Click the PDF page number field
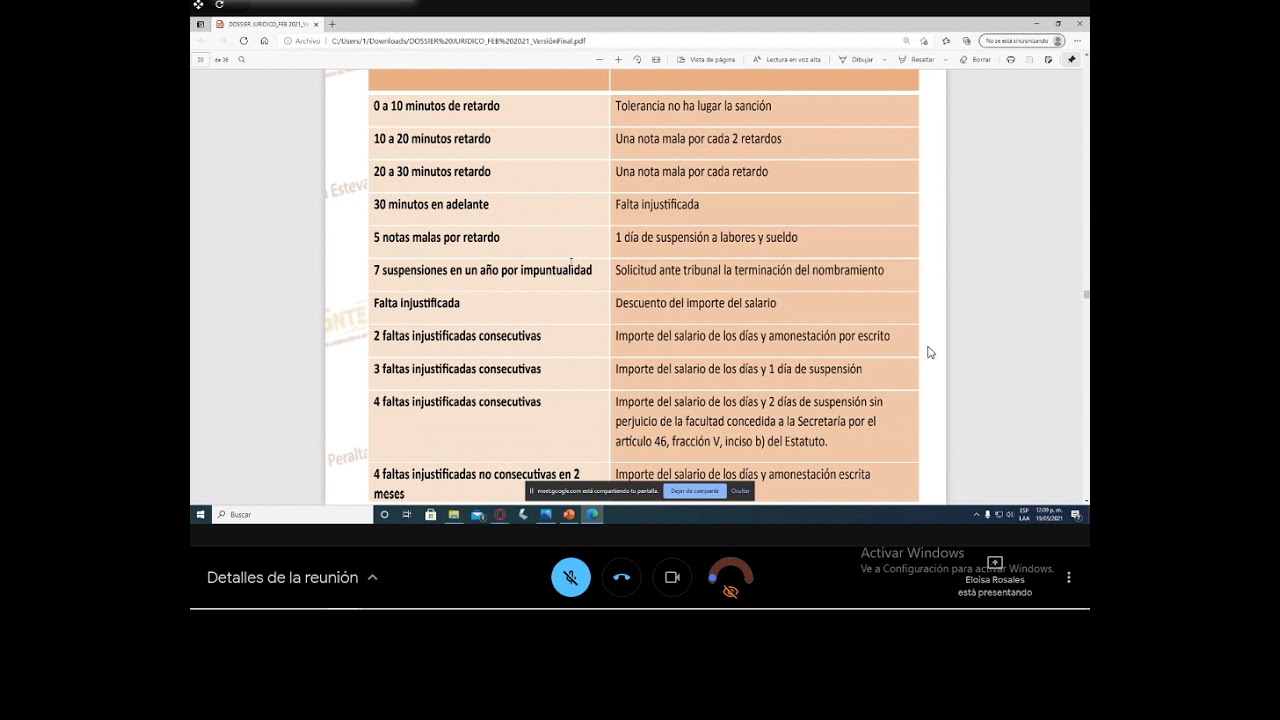1280x720 pixels. [x=200, y=60]
